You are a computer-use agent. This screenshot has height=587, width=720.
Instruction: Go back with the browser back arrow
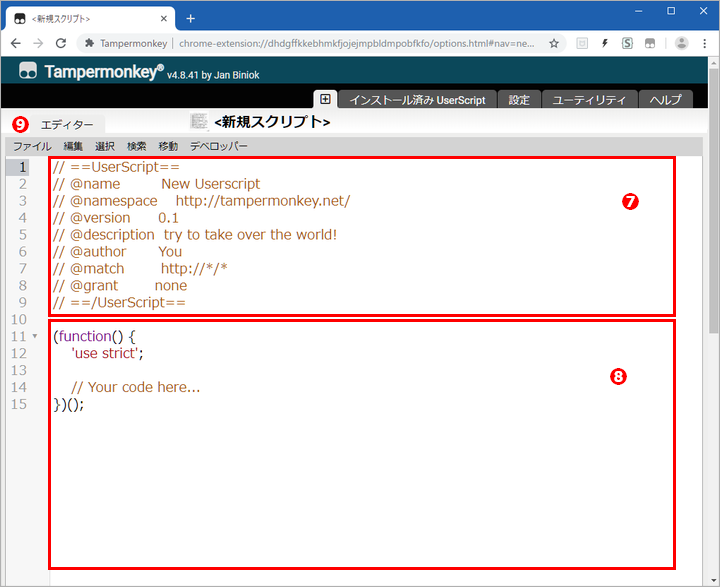(x=16, y=43)
